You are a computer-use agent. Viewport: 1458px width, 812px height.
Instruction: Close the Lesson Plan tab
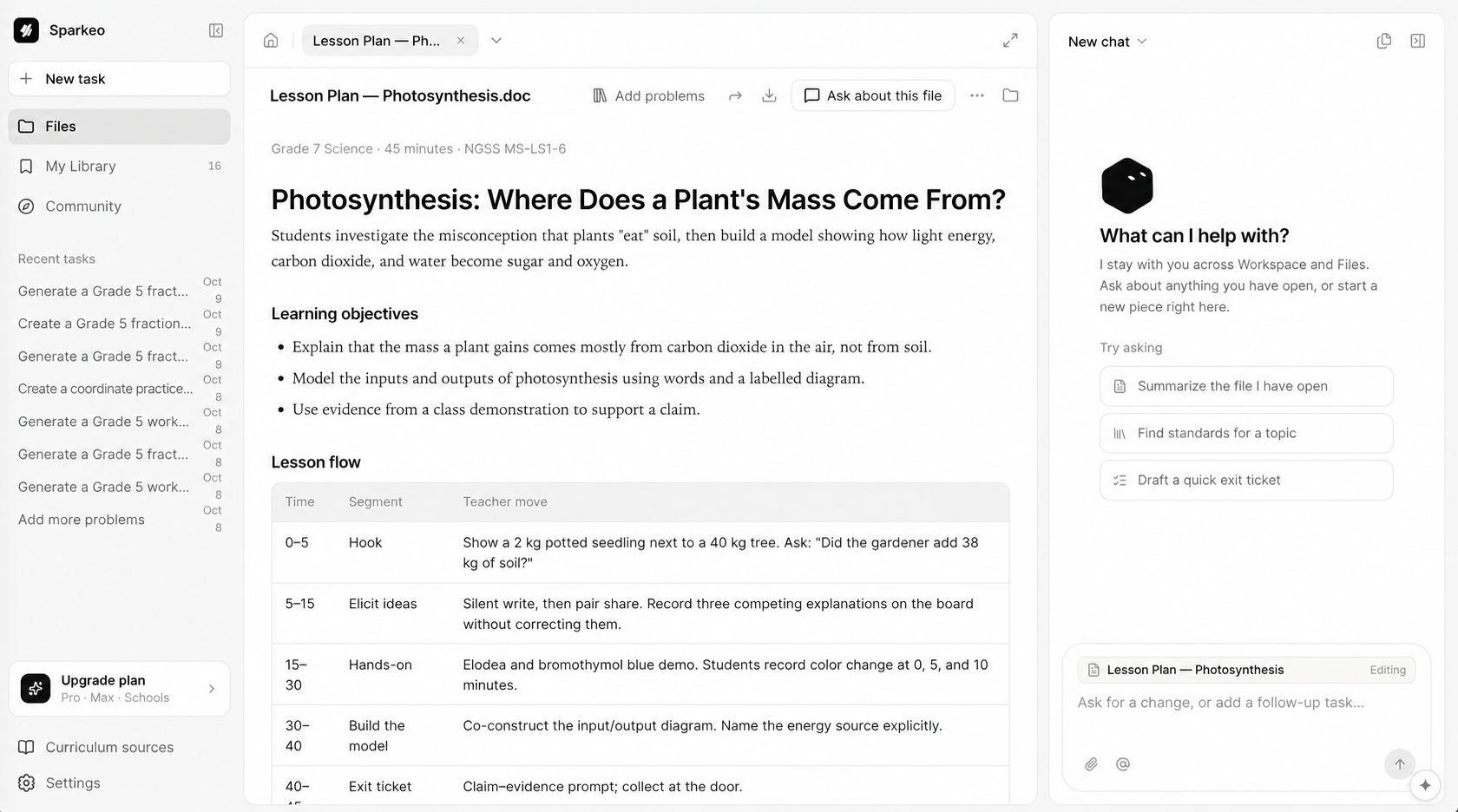461,41
